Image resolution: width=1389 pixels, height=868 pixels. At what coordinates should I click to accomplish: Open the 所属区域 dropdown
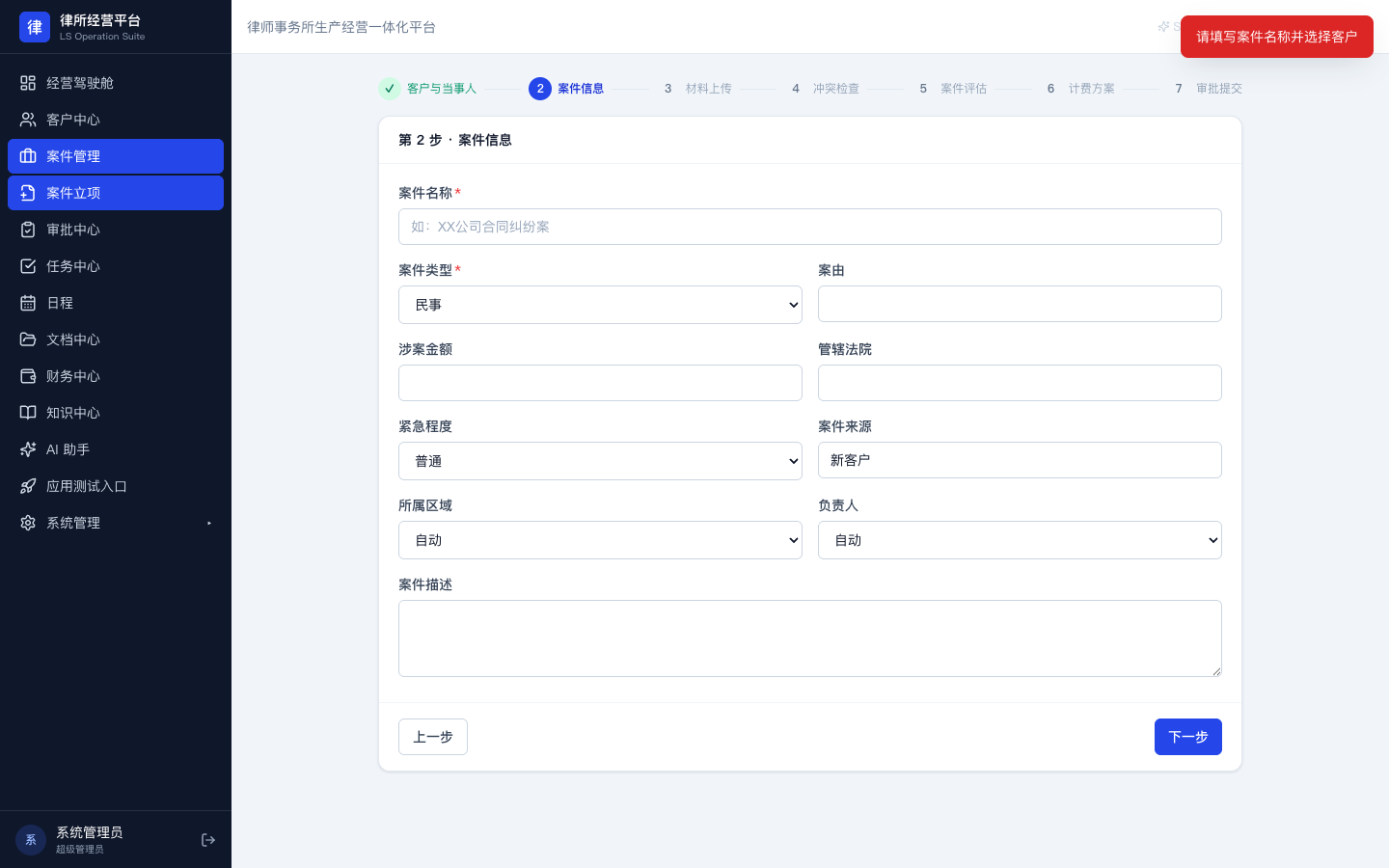600,540
